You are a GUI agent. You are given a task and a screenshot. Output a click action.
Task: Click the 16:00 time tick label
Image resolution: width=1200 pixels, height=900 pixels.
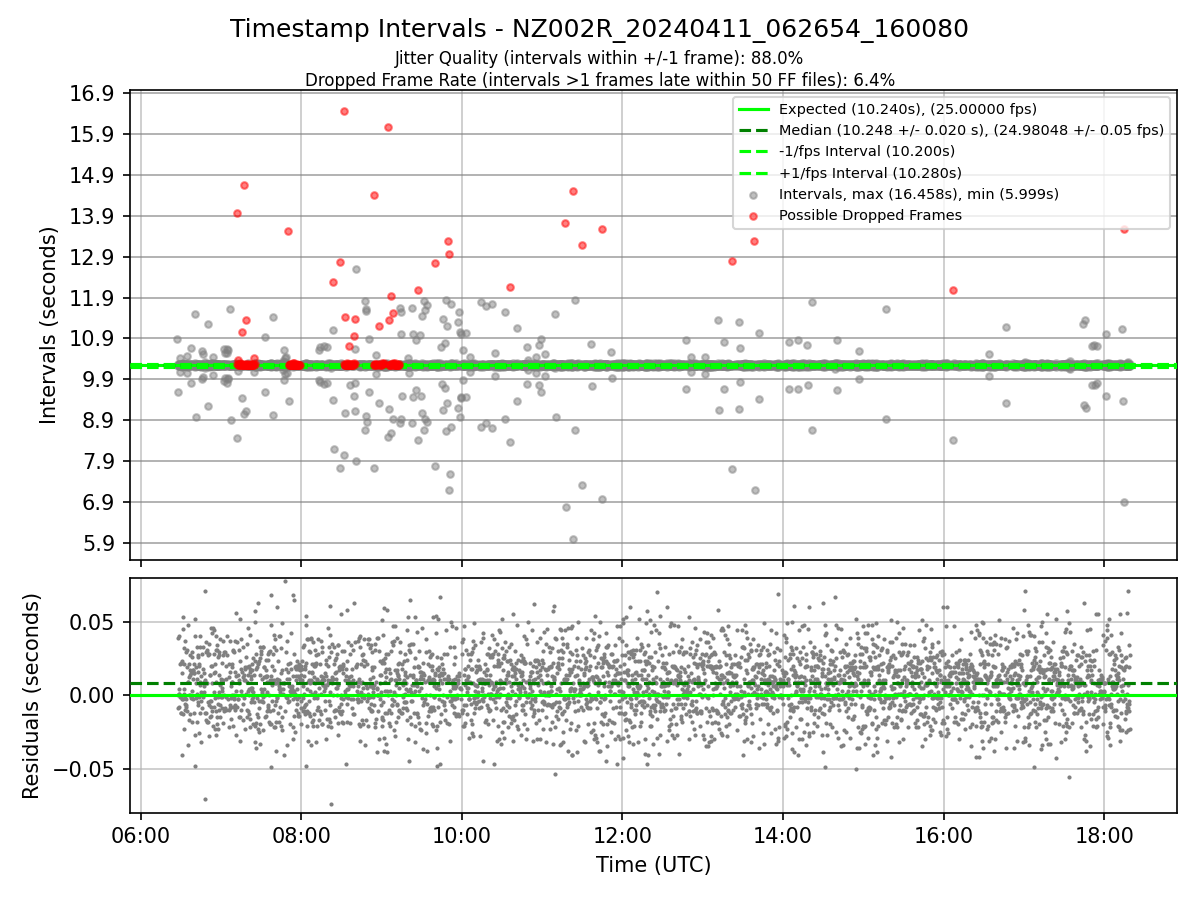tap(943, 836)
